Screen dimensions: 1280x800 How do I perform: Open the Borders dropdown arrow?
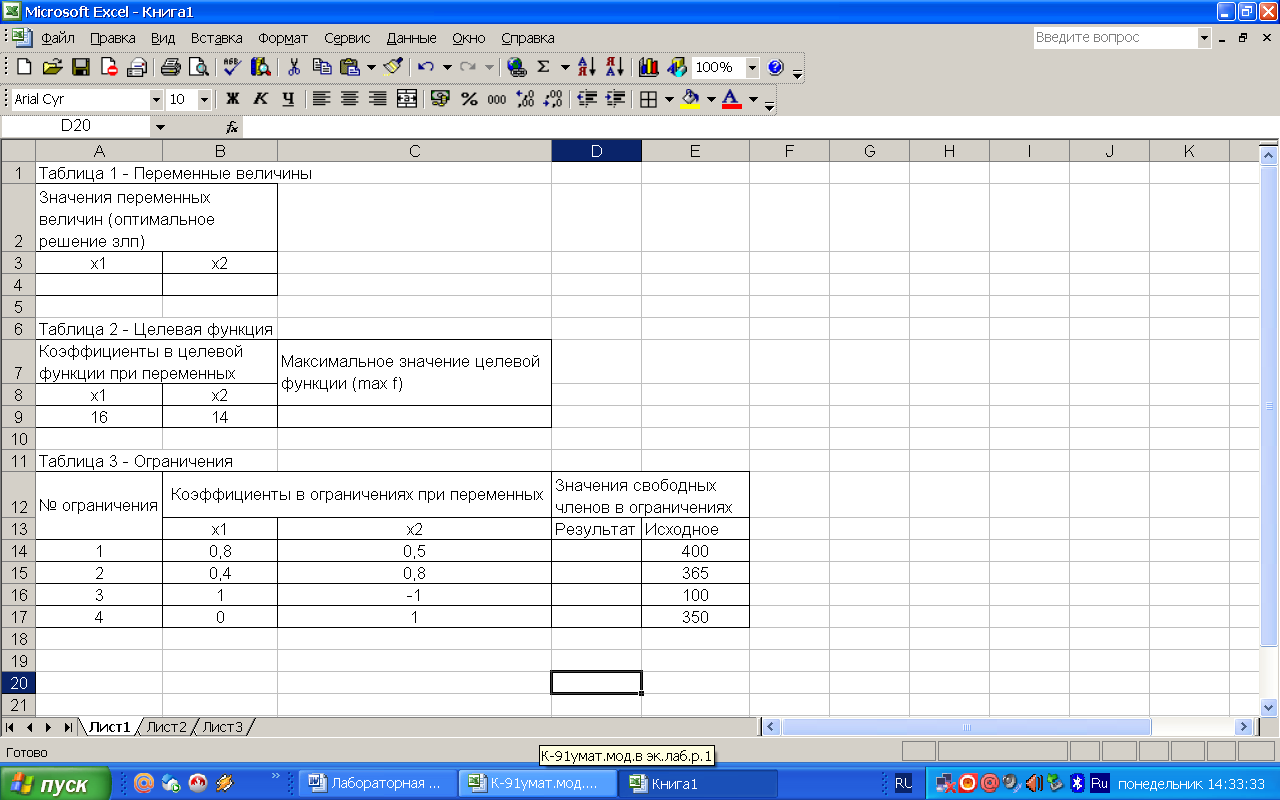669,99
